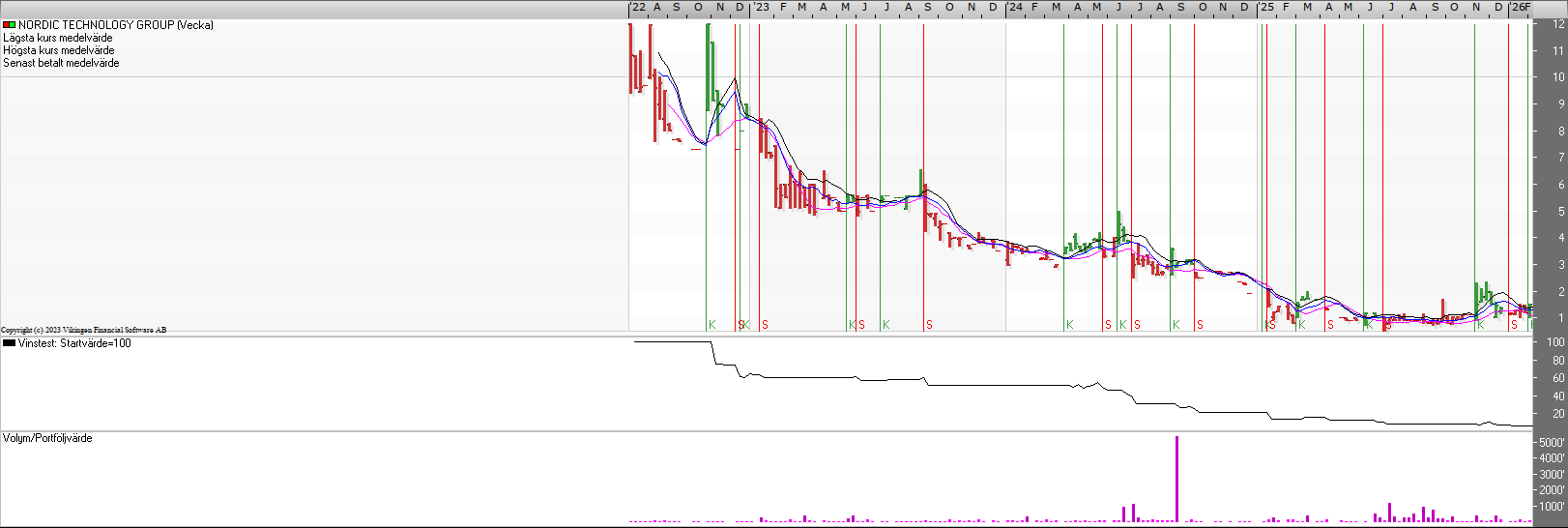Click the black Vinstest legend square
This screenshot has width=1568, height=528.
pyautogui.click(x=9, y=343)
